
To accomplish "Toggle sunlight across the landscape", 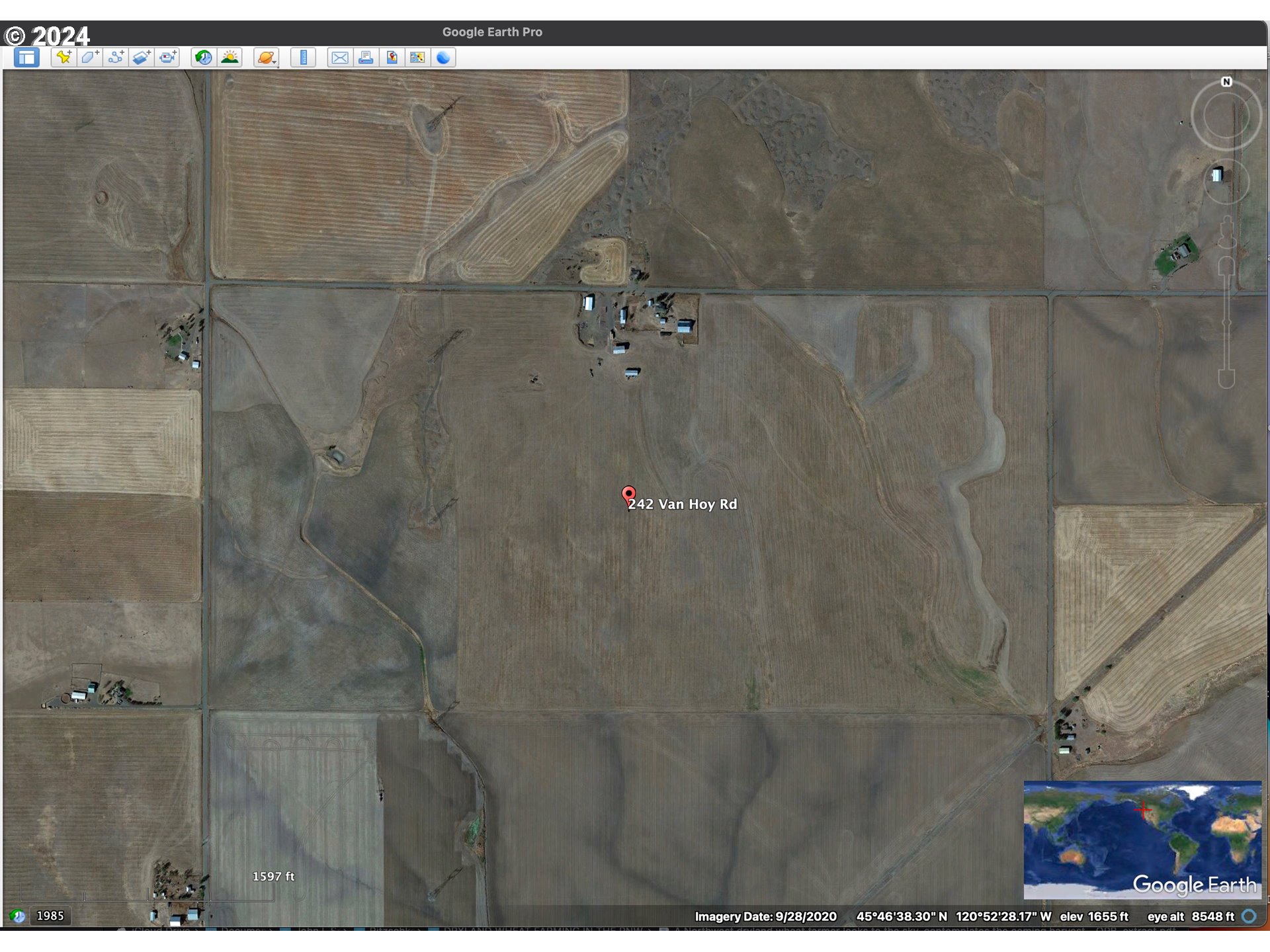I will 230,58.
